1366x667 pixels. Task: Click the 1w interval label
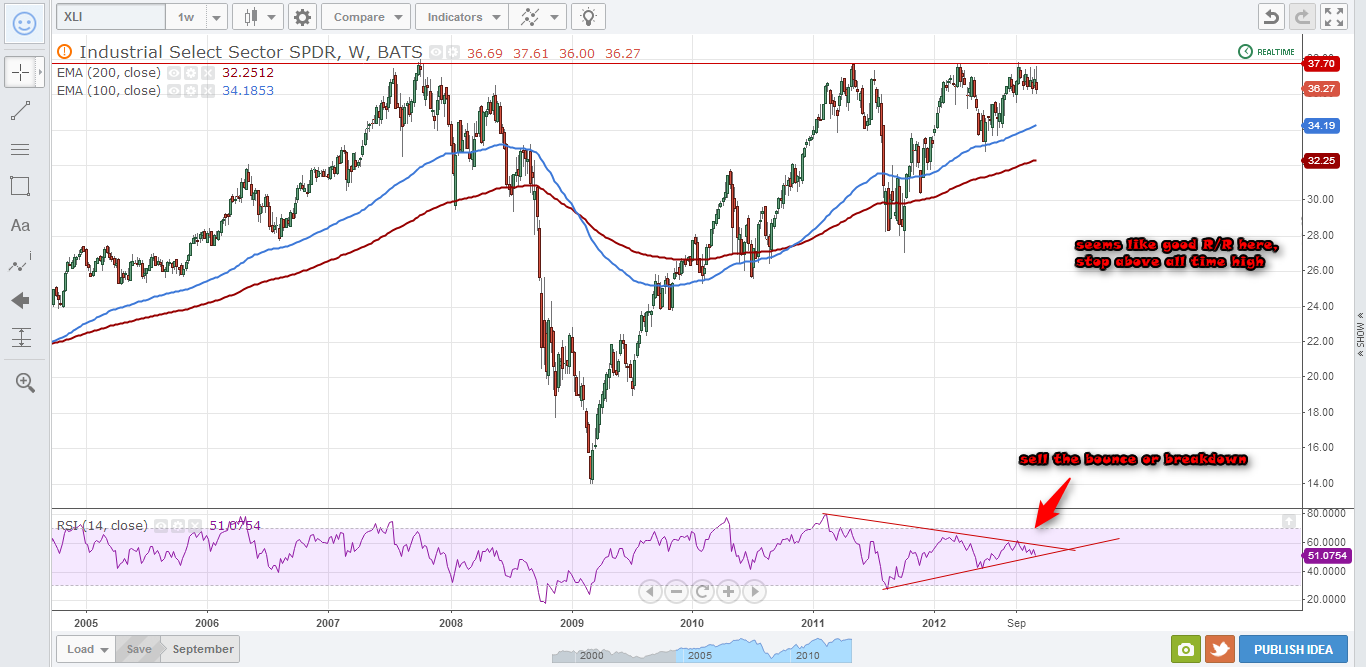click(186, 17)
